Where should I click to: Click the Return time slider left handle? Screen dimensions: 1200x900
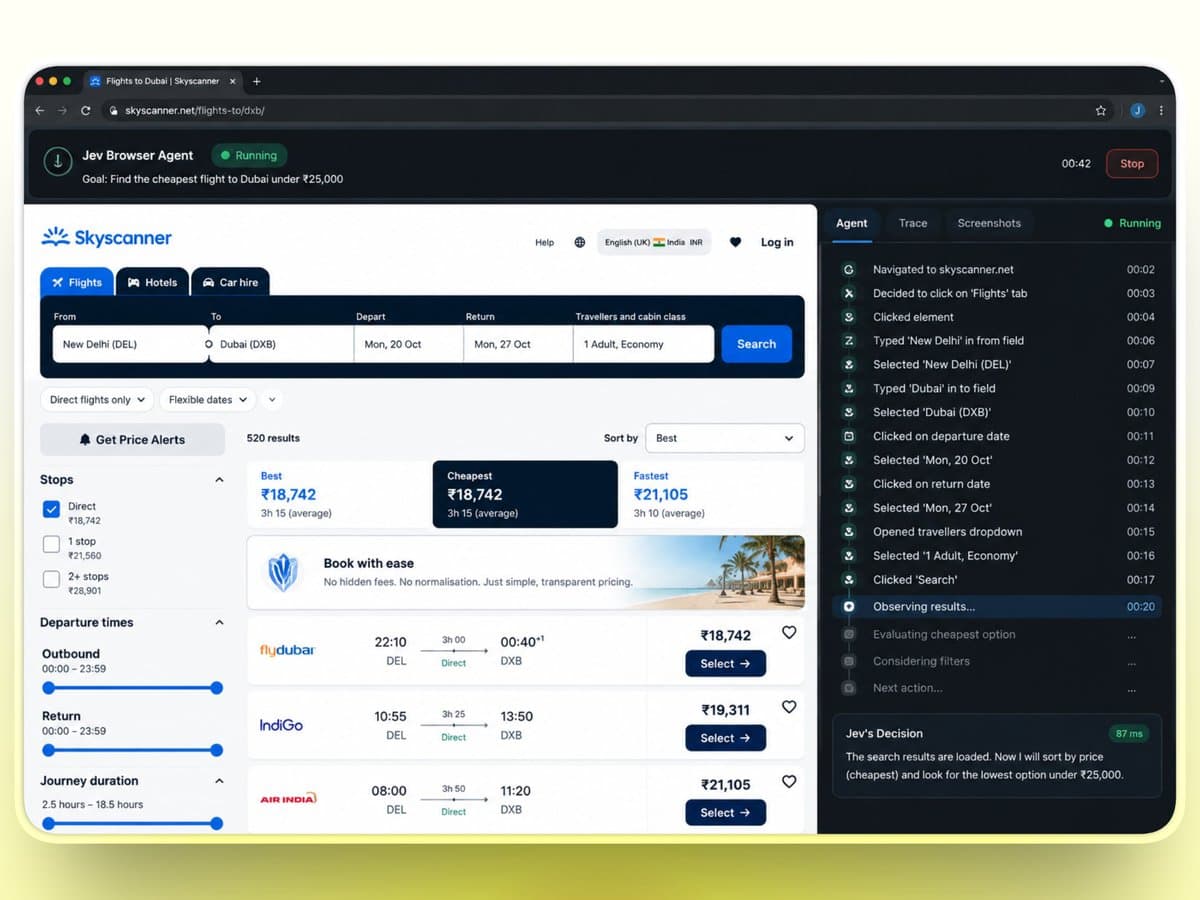tap(48, 750)
